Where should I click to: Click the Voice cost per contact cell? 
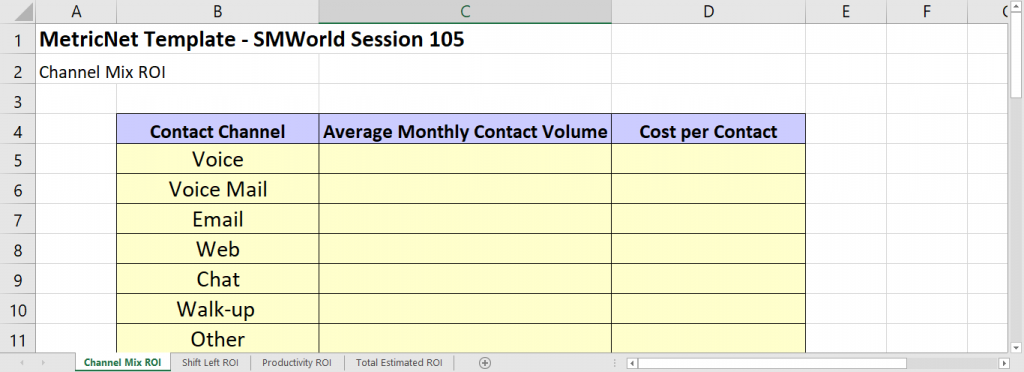(x=709, y=159)
